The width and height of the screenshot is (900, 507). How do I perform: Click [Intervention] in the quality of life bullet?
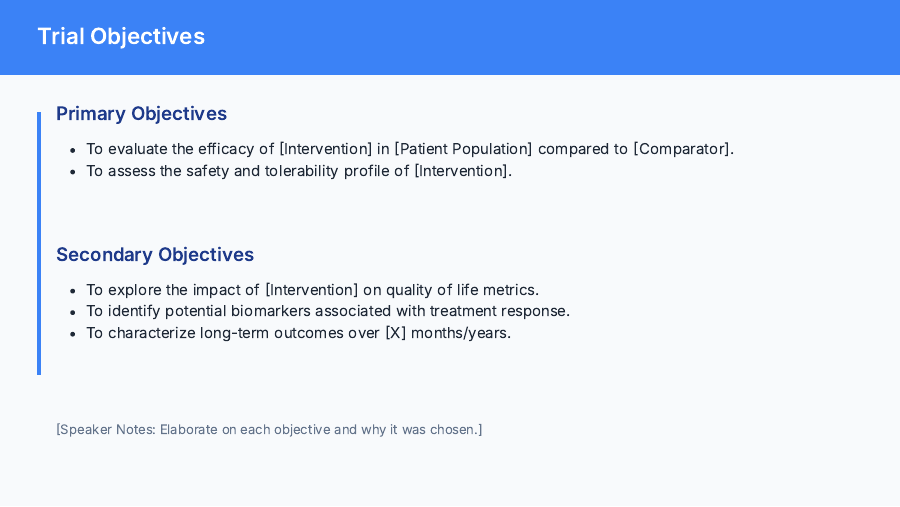point(311,290)
